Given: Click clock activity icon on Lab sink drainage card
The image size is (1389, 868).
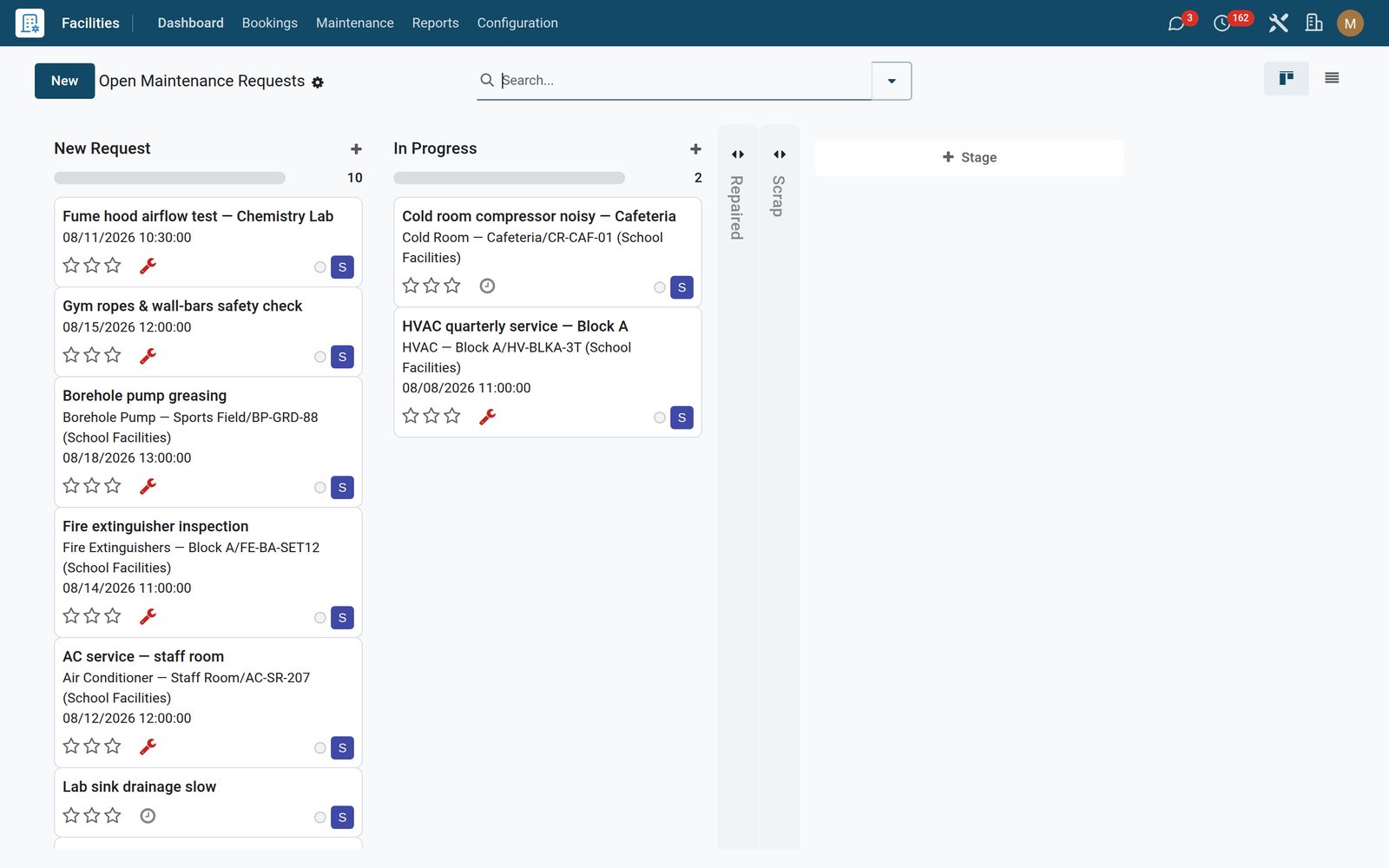Looking at the screenshot, I should 148,816.
